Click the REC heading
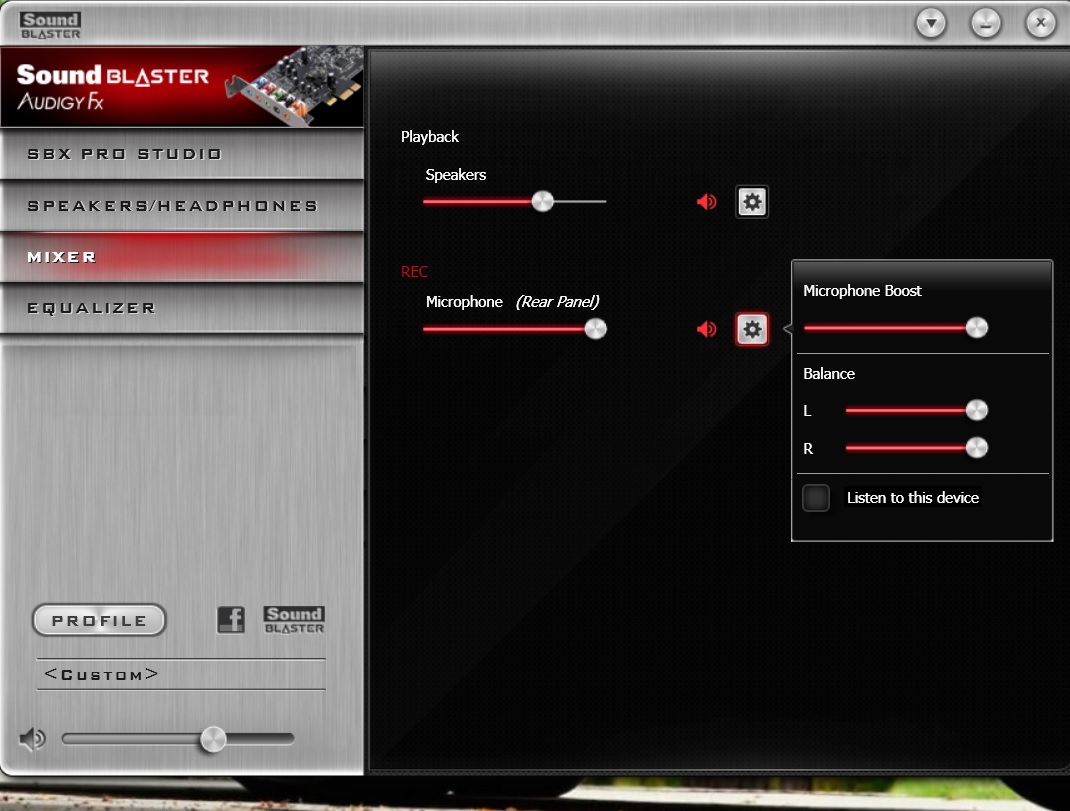The width and height of the screenshot is (1070, 811). 414,272
